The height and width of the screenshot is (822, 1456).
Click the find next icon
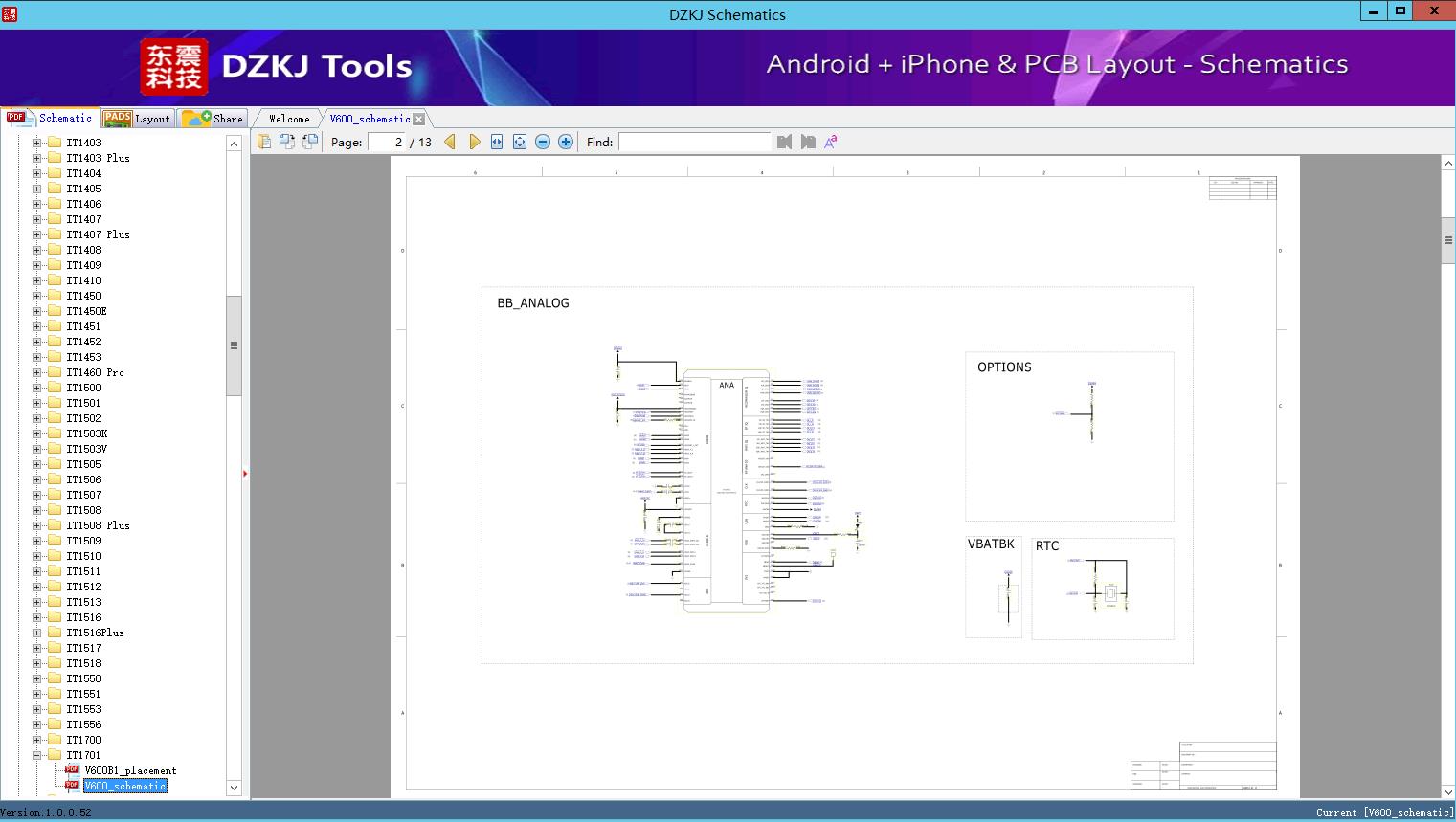click(808, 142)
